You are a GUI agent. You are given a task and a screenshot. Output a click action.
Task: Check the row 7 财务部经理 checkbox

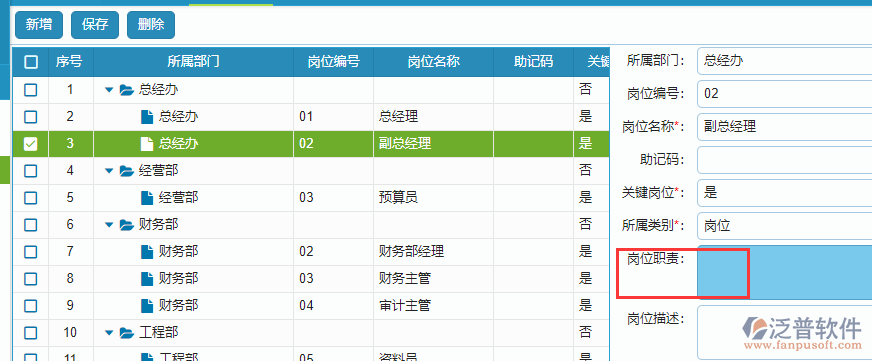coord(31,251)
